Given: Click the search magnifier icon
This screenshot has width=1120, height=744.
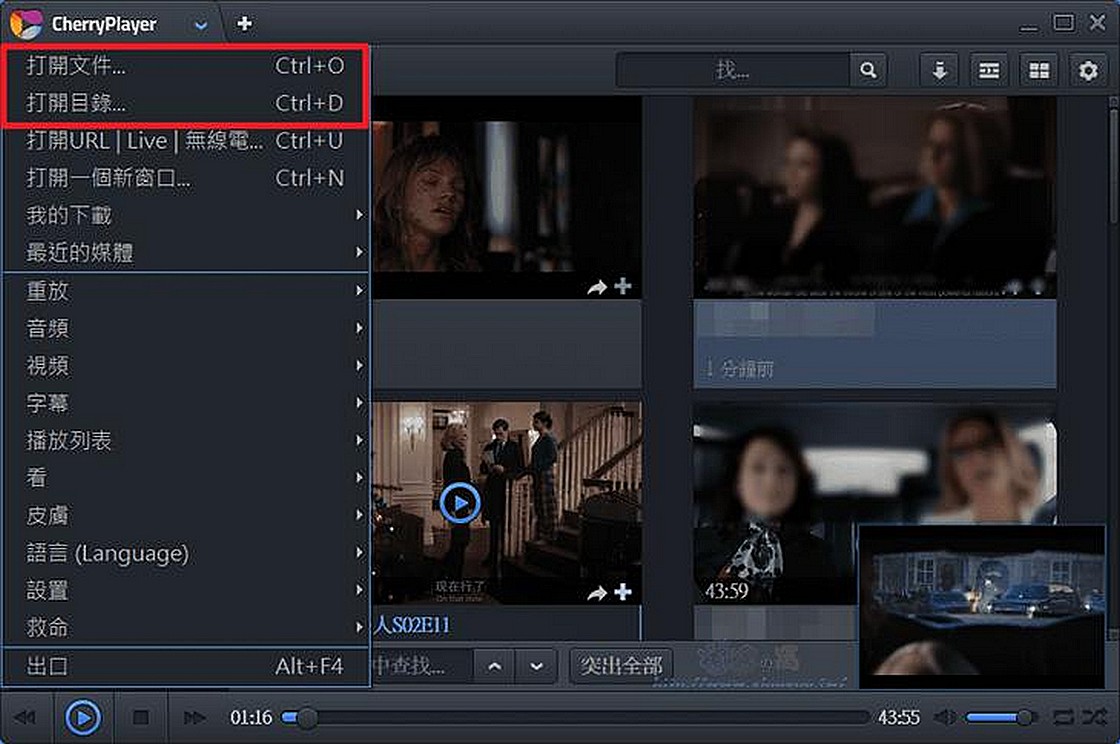Looking at the screenshot, I should (868, 70).
